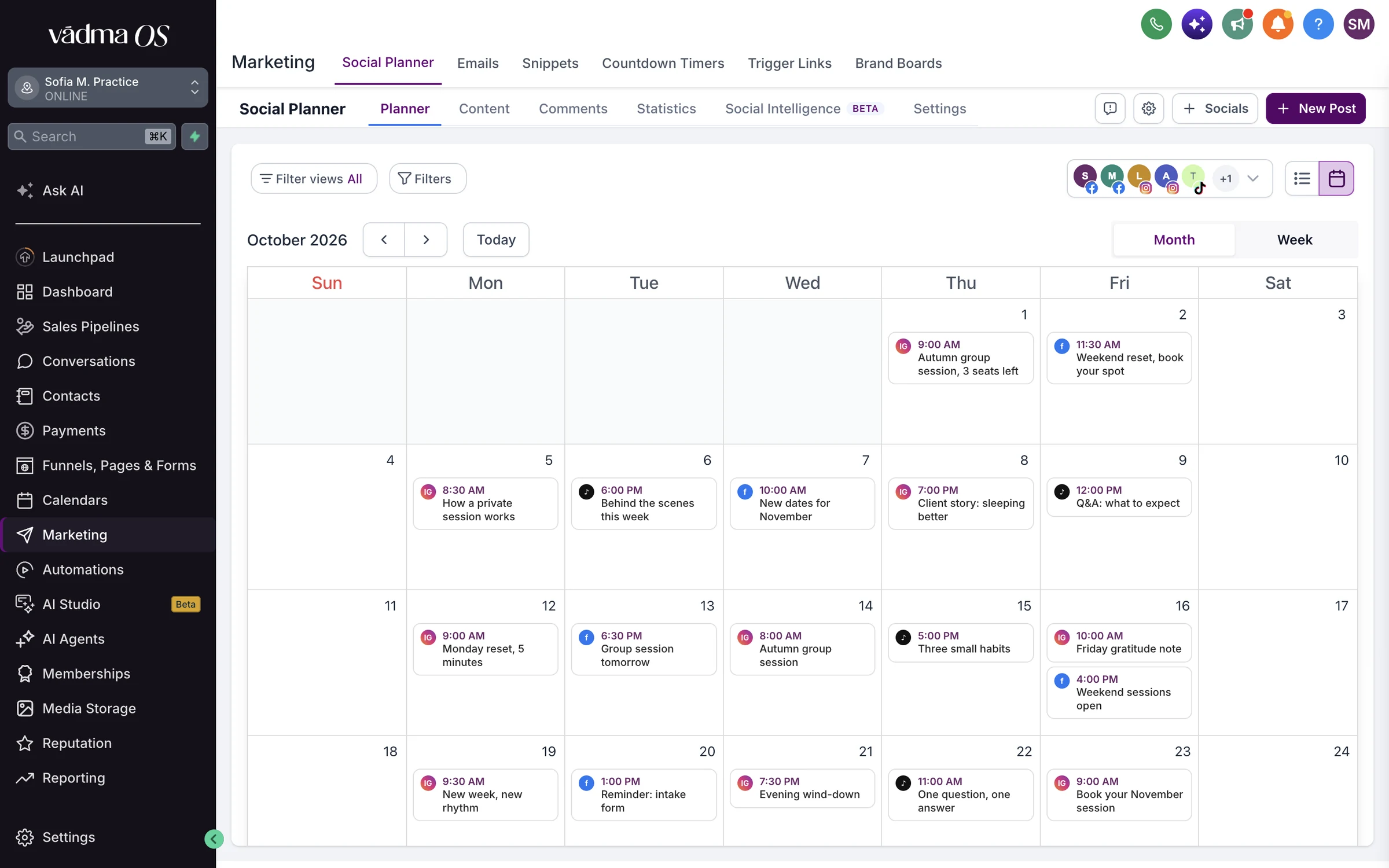Click the Socials button
1389x868 pixels.
[1215, 108]
